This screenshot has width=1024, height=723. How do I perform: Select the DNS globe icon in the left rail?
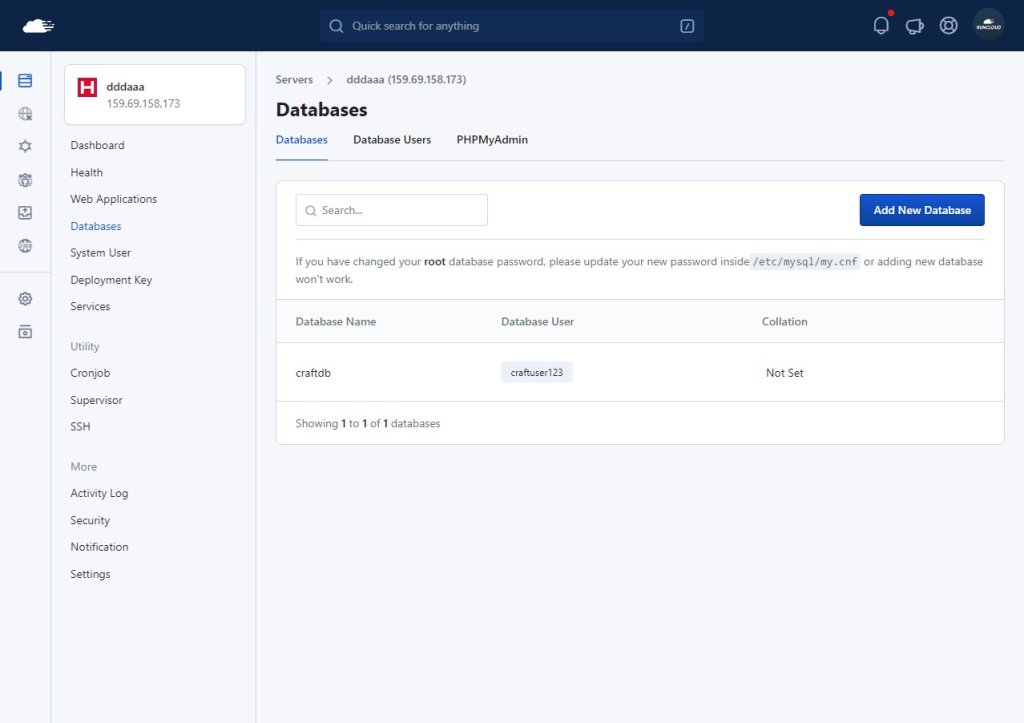(25, 246)
